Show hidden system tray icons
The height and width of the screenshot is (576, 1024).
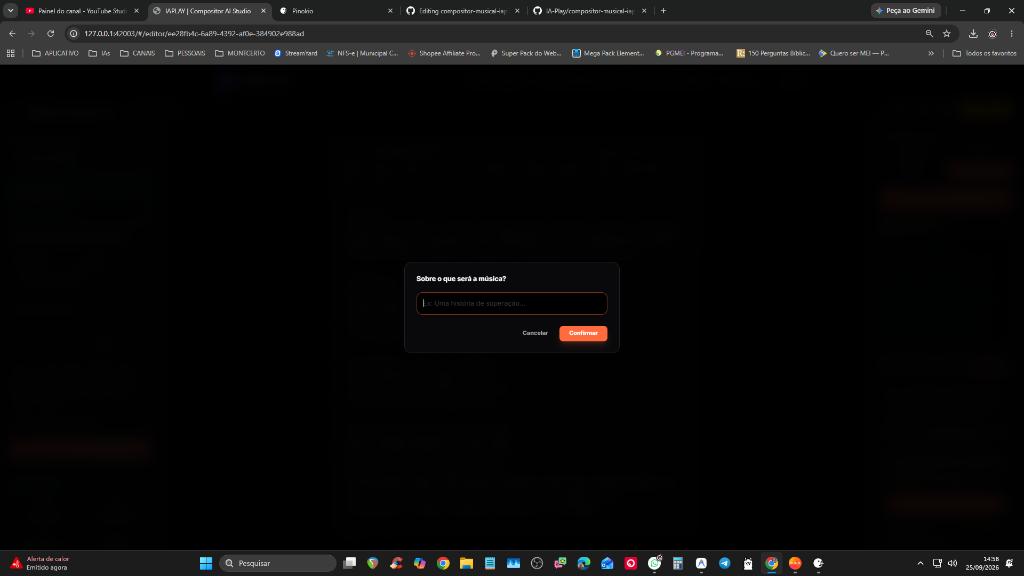click(920, 563)
